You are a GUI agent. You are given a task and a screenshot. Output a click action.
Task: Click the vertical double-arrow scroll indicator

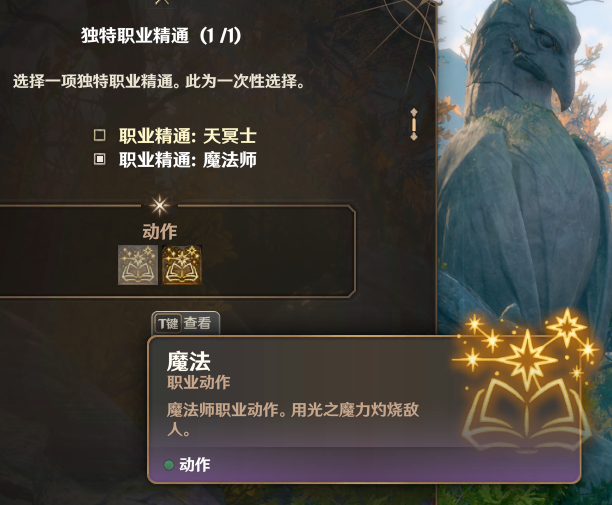pos(414,124)
